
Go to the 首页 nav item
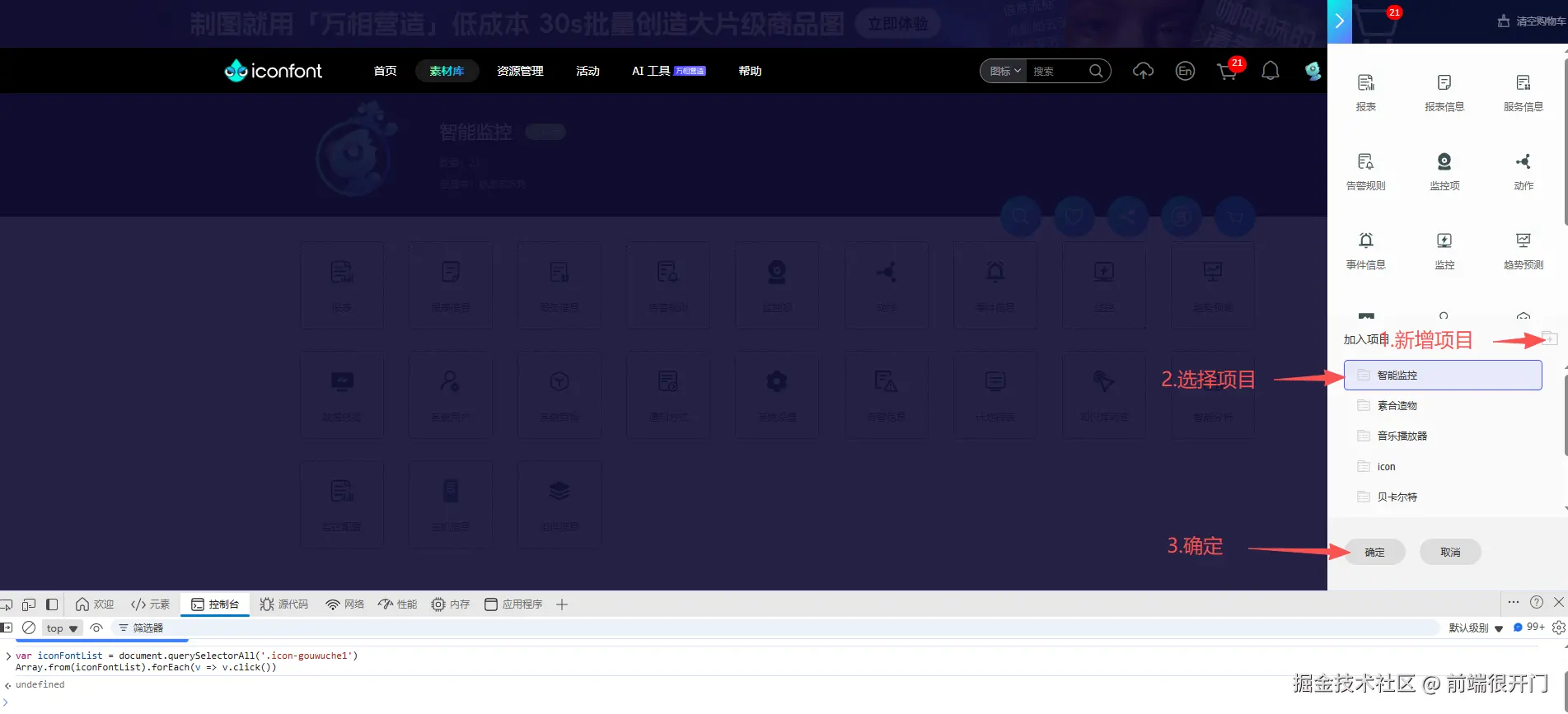(385, 71)
